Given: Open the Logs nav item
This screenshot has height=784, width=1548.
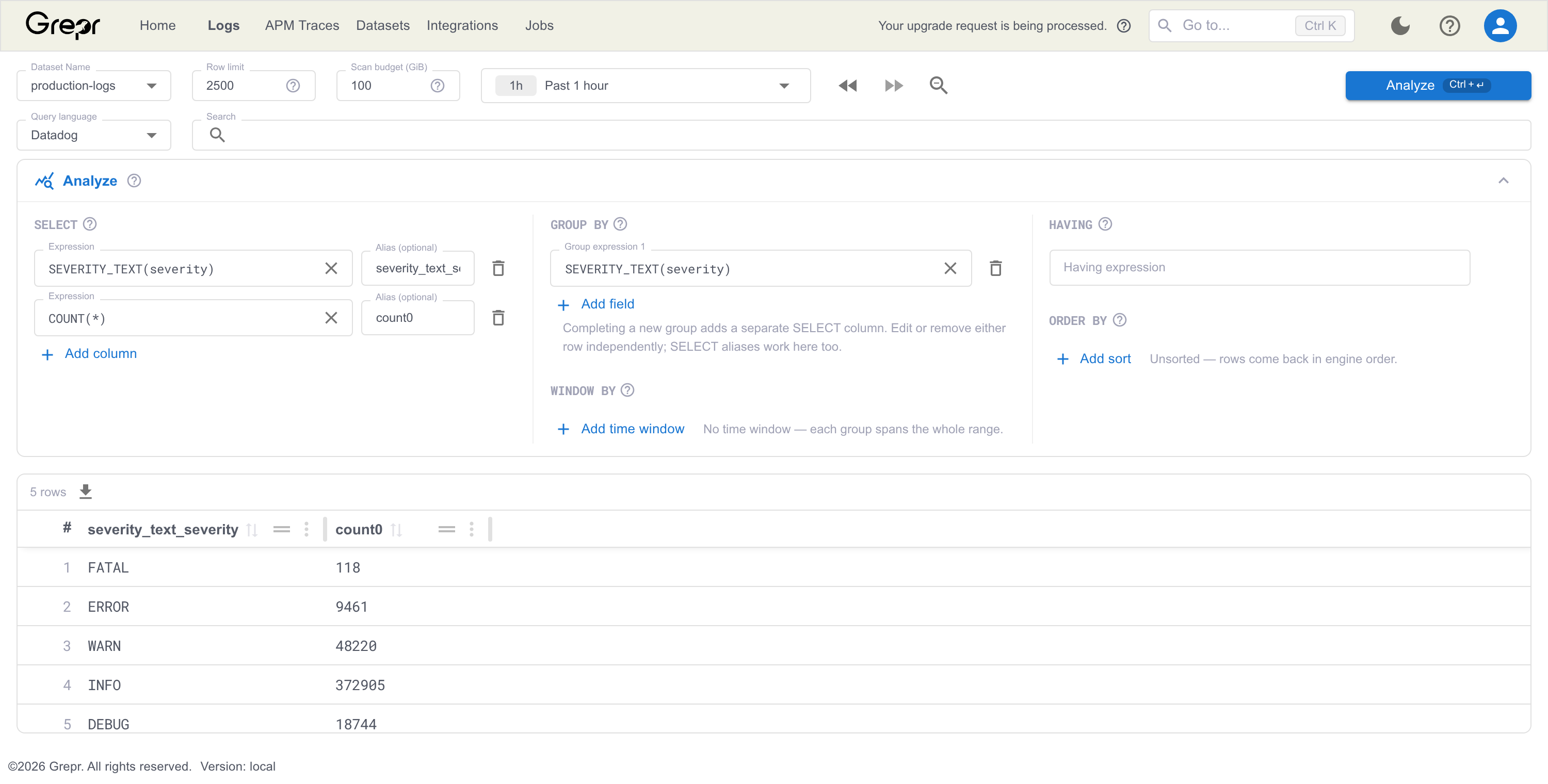Looking at the screenshot, I should click(x=223, y=26).
